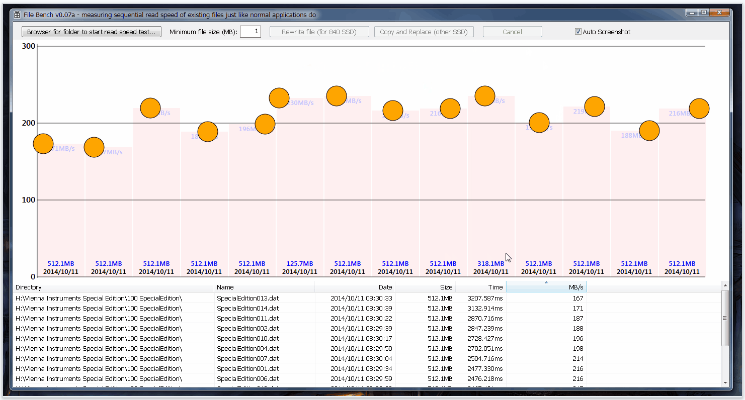
Task: Click the 187 MB/s value cell
Action: coord(578,319)
